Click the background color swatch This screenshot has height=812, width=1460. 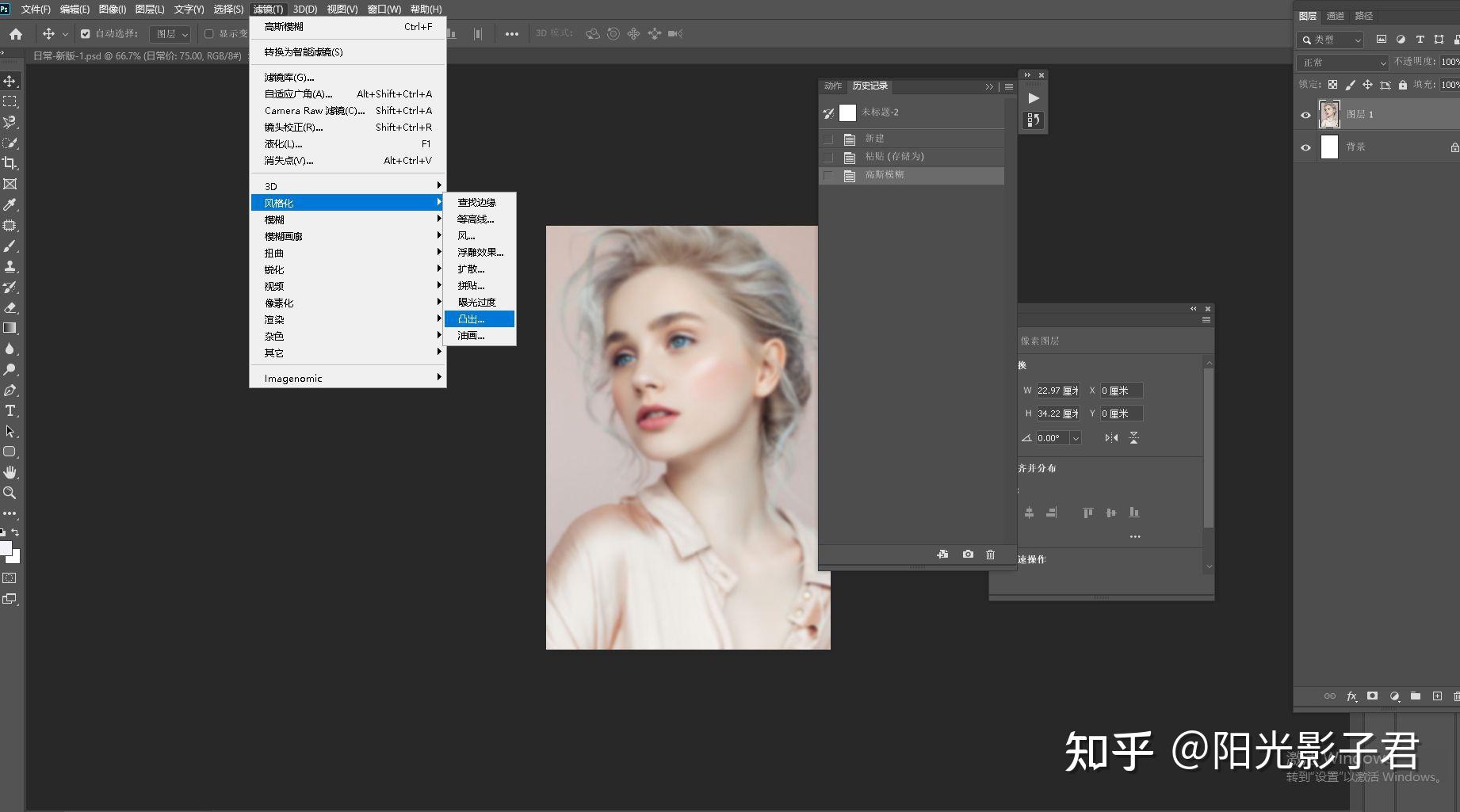(x=15, y=558)
